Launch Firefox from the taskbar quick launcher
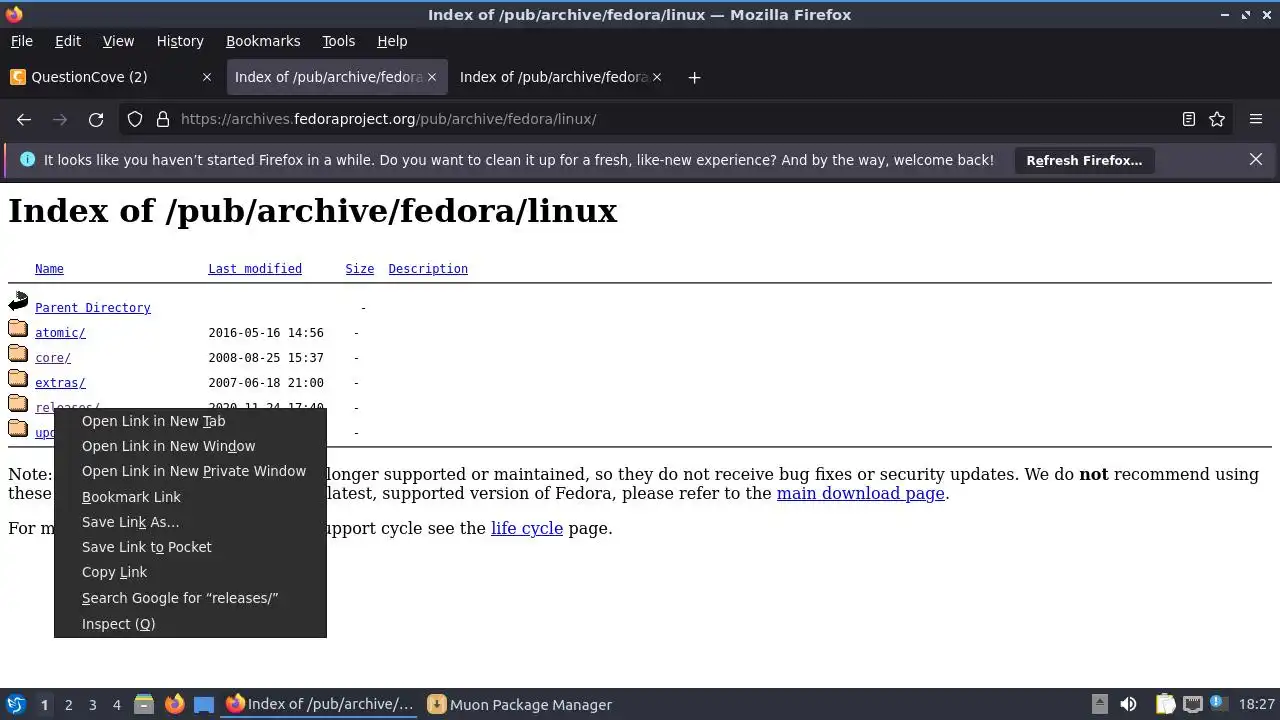 [174, 704]
